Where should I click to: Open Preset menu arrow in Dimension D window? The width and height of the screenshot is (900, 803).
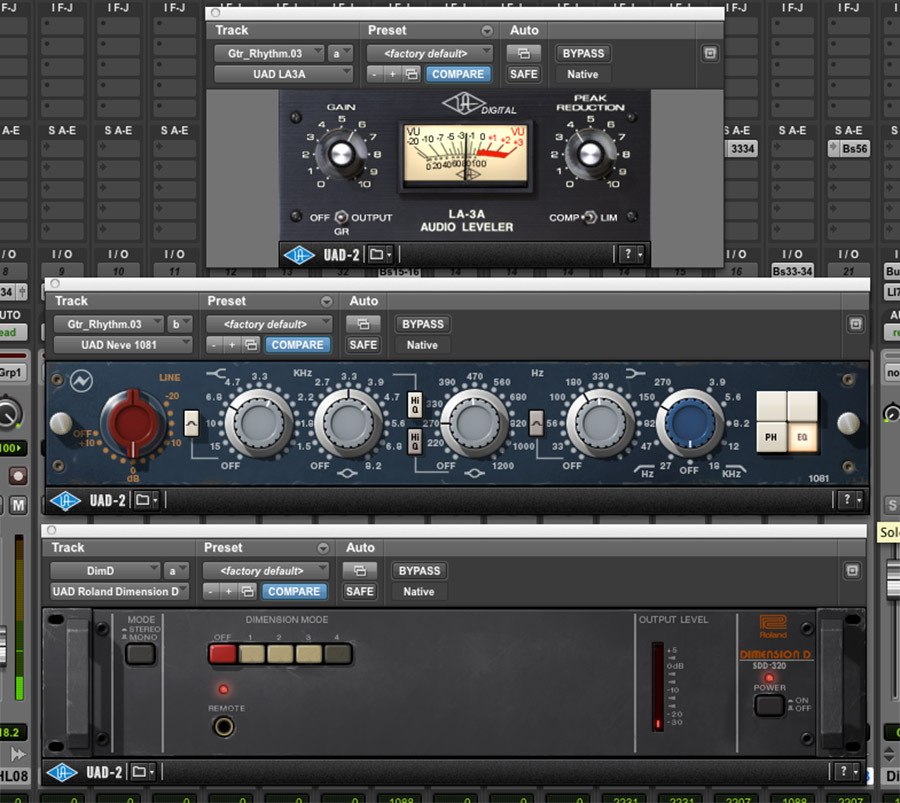pyautogui.click(x=323, y=548)
